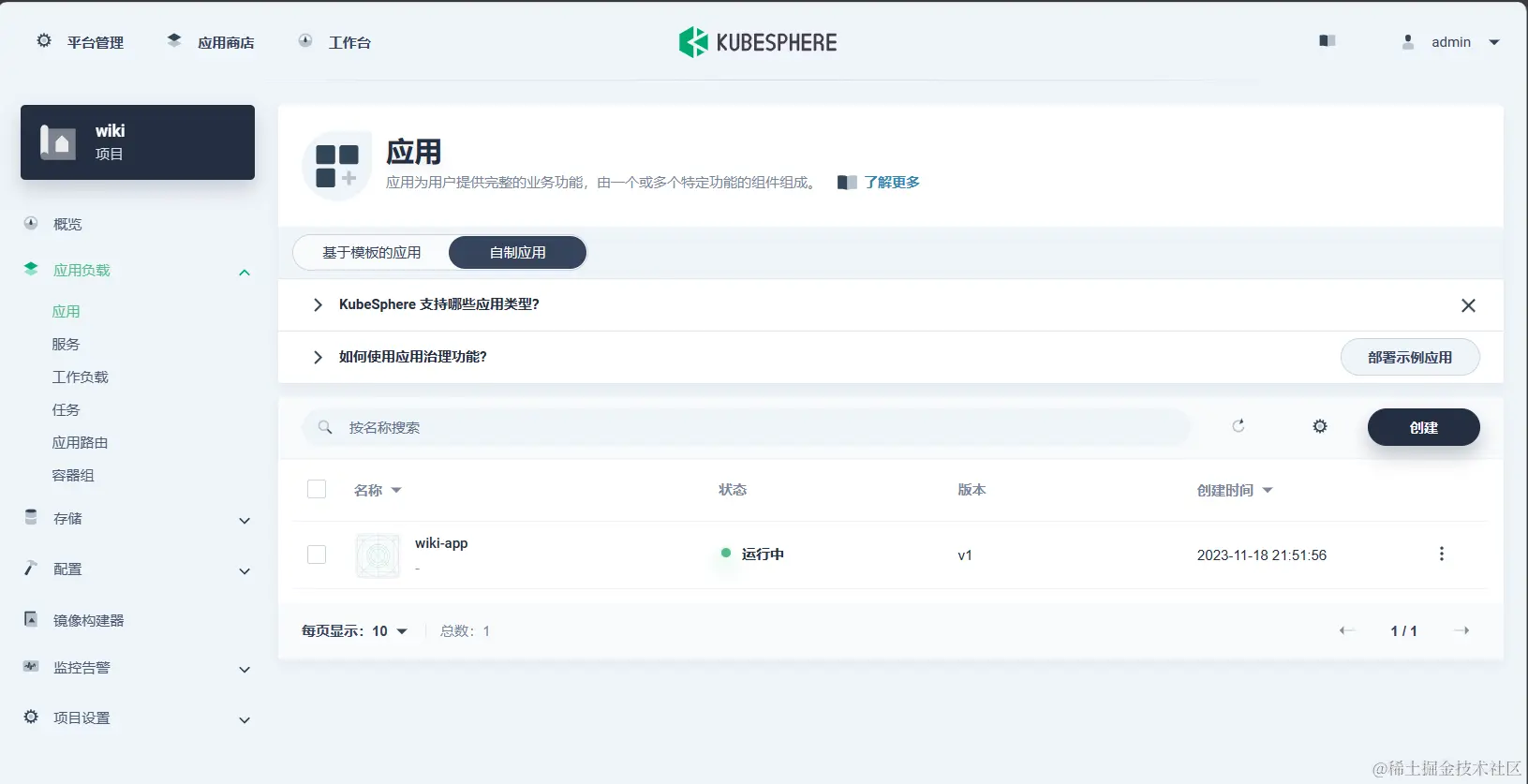Open table column settings gear
This screenshot has width=1528, height=784.
[1320, 426]
